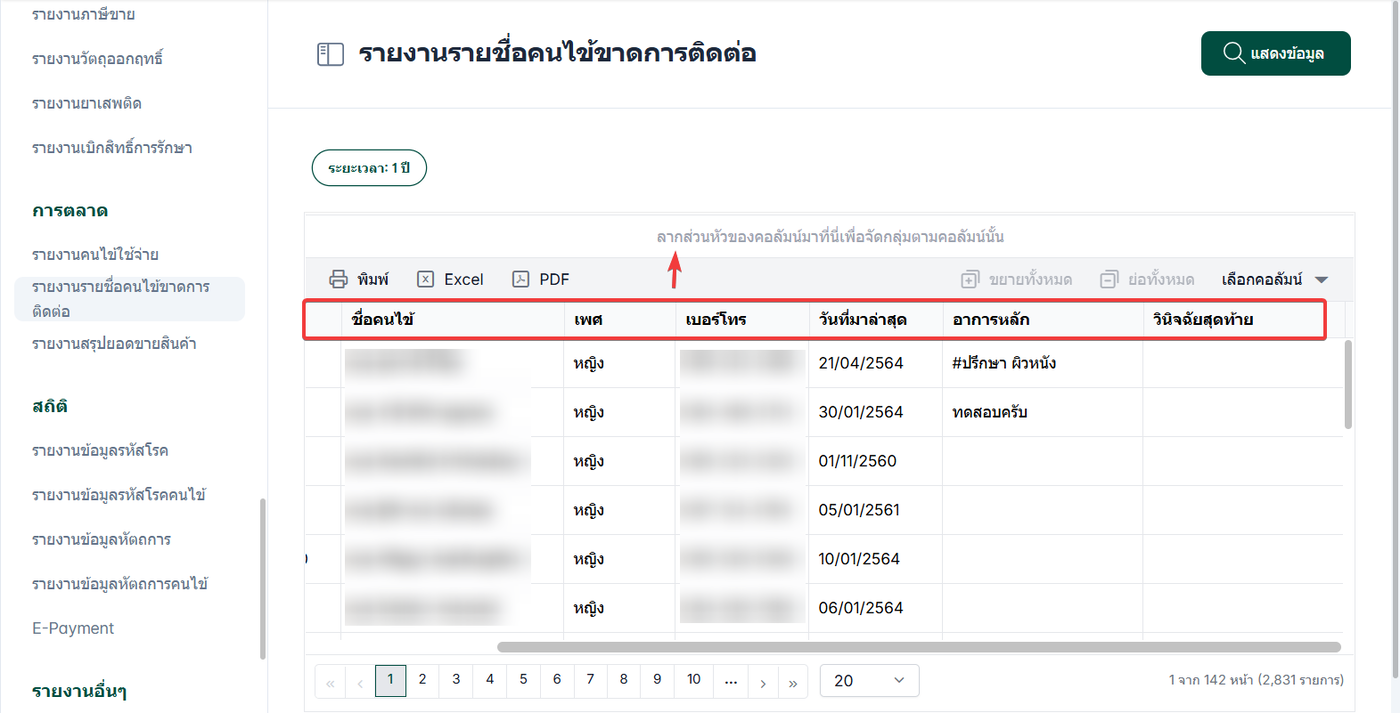Click the PDF export icon
1400x713 pixels.
tap(520, 280)
